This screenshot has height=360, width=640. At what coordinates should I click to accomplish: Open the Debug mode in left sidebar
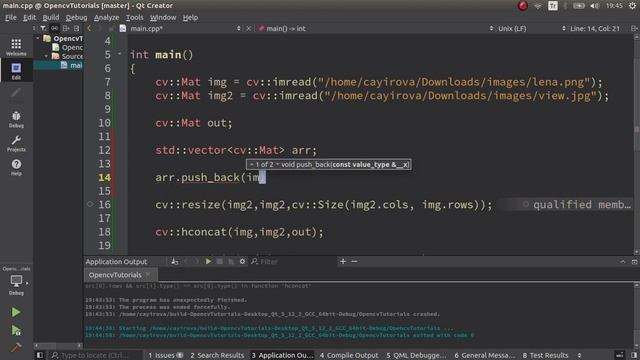point(16,119)
